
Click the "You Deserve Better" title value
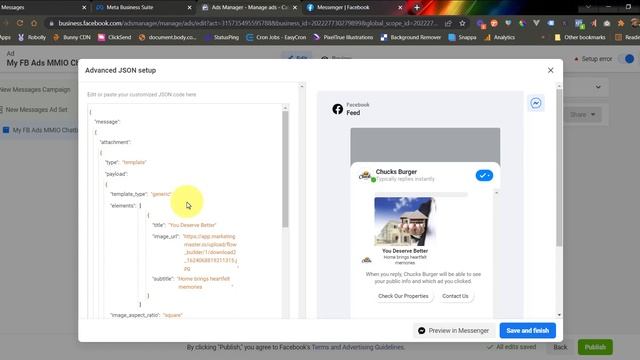(x=192, y=225)
